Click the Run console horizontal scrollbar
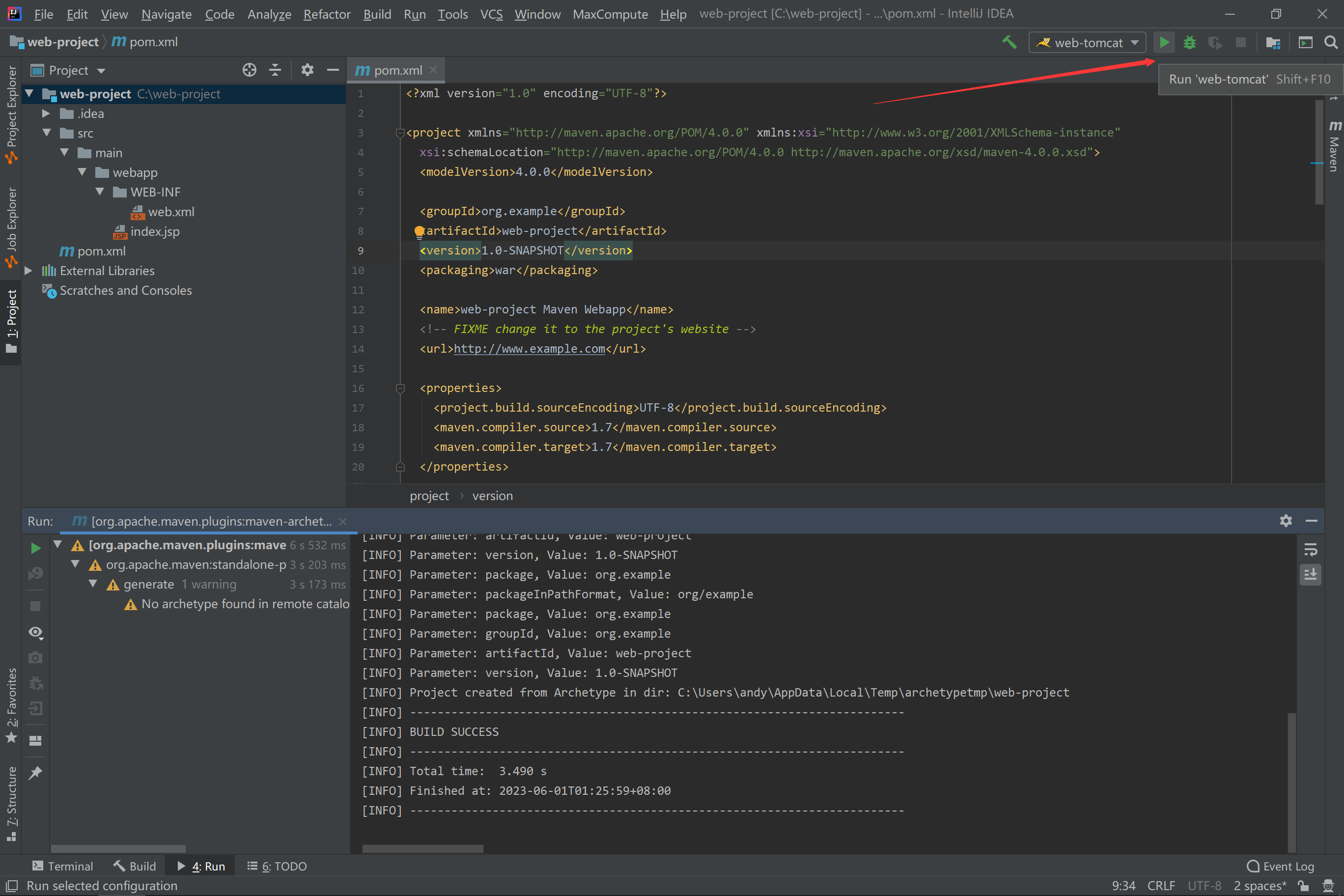 (422, 848)
